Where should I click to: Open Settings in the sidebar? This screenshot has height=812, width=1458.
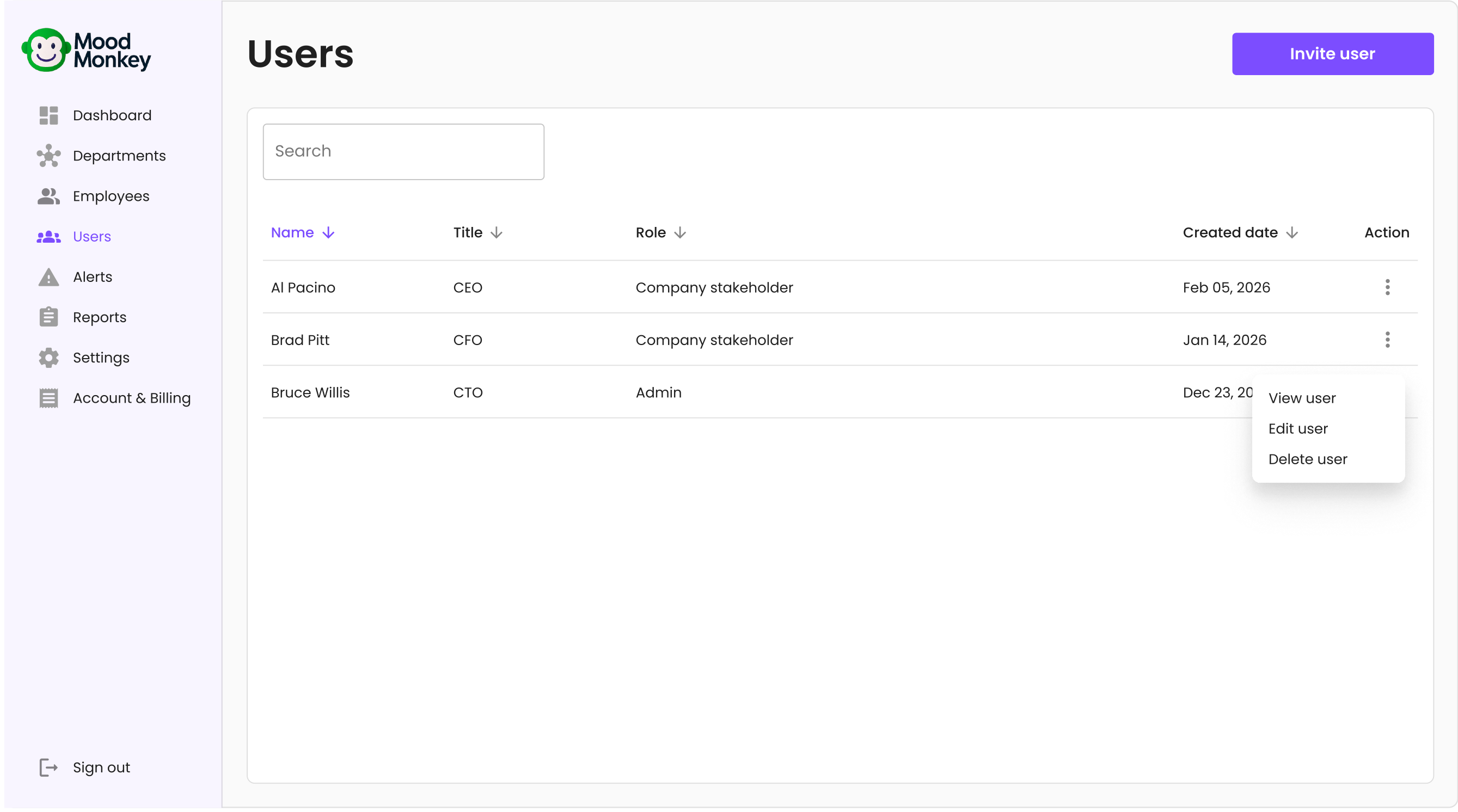click(101, 358)
